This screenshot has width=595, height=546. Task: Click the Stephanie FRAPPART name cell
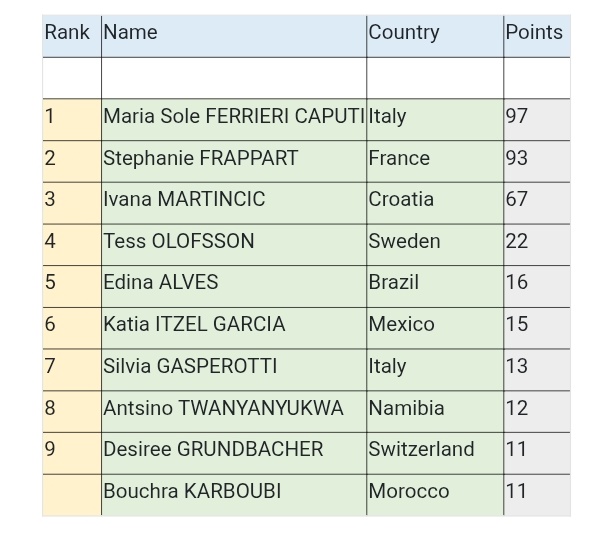pyautogui.click(x=234, y=161)
